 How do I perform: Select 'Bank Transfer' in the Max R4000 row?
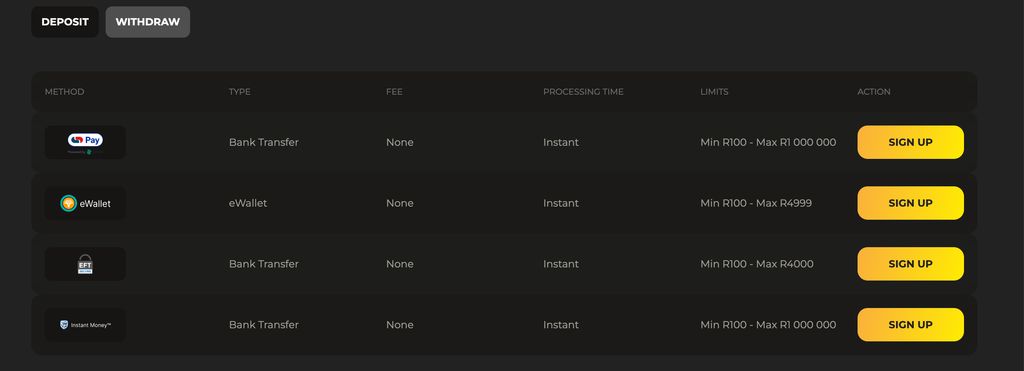pyautogui.click(x=264, y=264)
